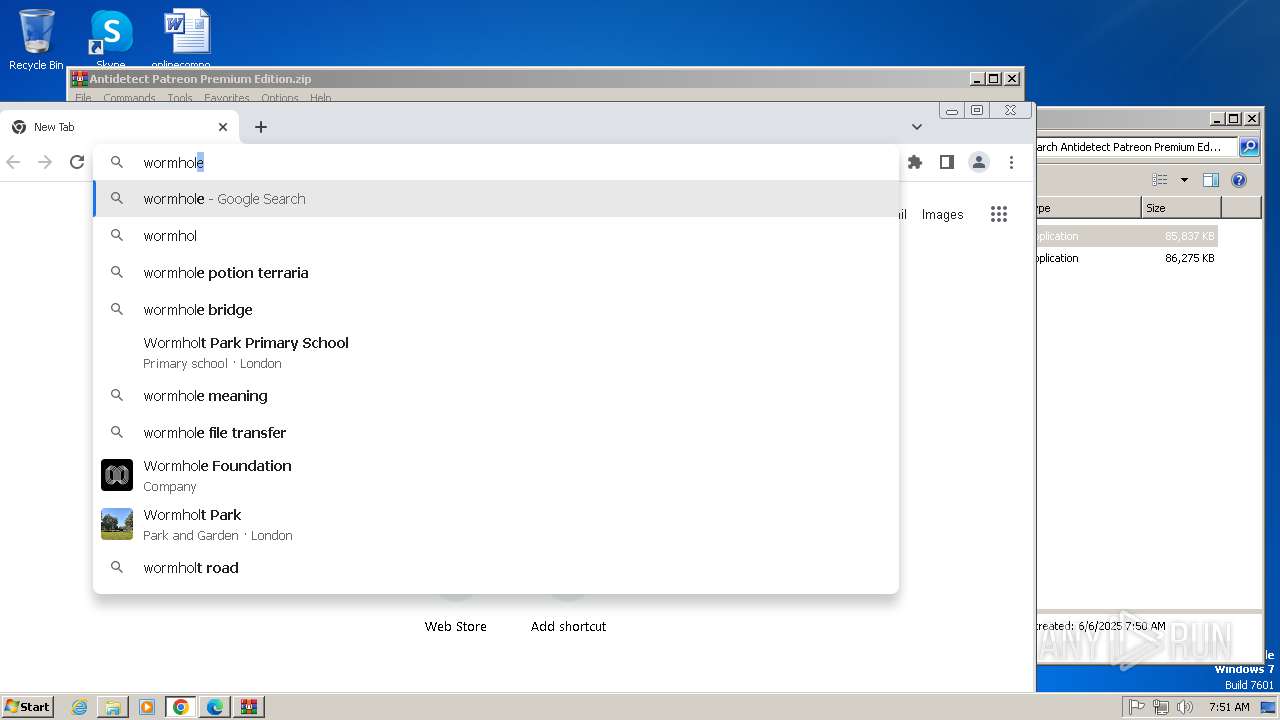Click Wormholt Park photo thumbnail
The height and width of the screenshot is (720, 1280).
coord(117,524)
